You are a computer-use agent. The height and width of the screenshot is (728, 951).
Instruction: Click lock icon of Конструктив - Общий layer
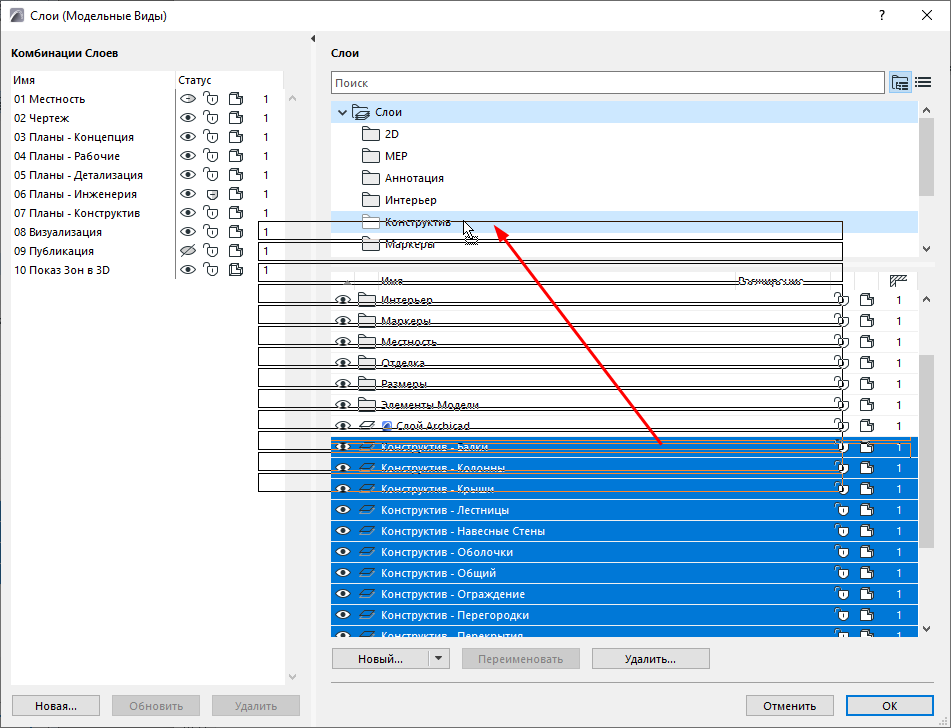point(842,573)
